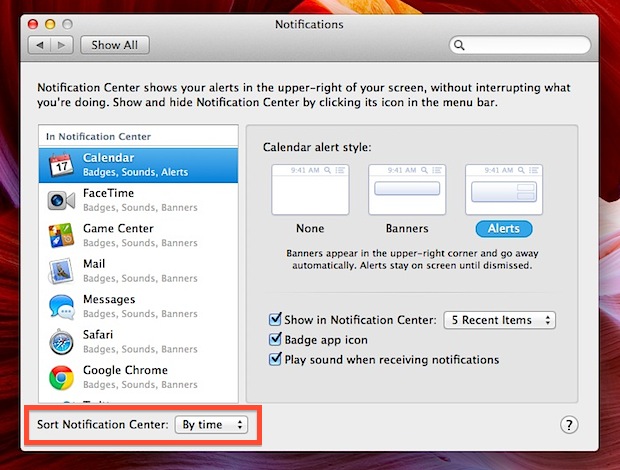
Task: Click the yellow minimize window button
Action: pyautogui.click(x=50, y=24)
